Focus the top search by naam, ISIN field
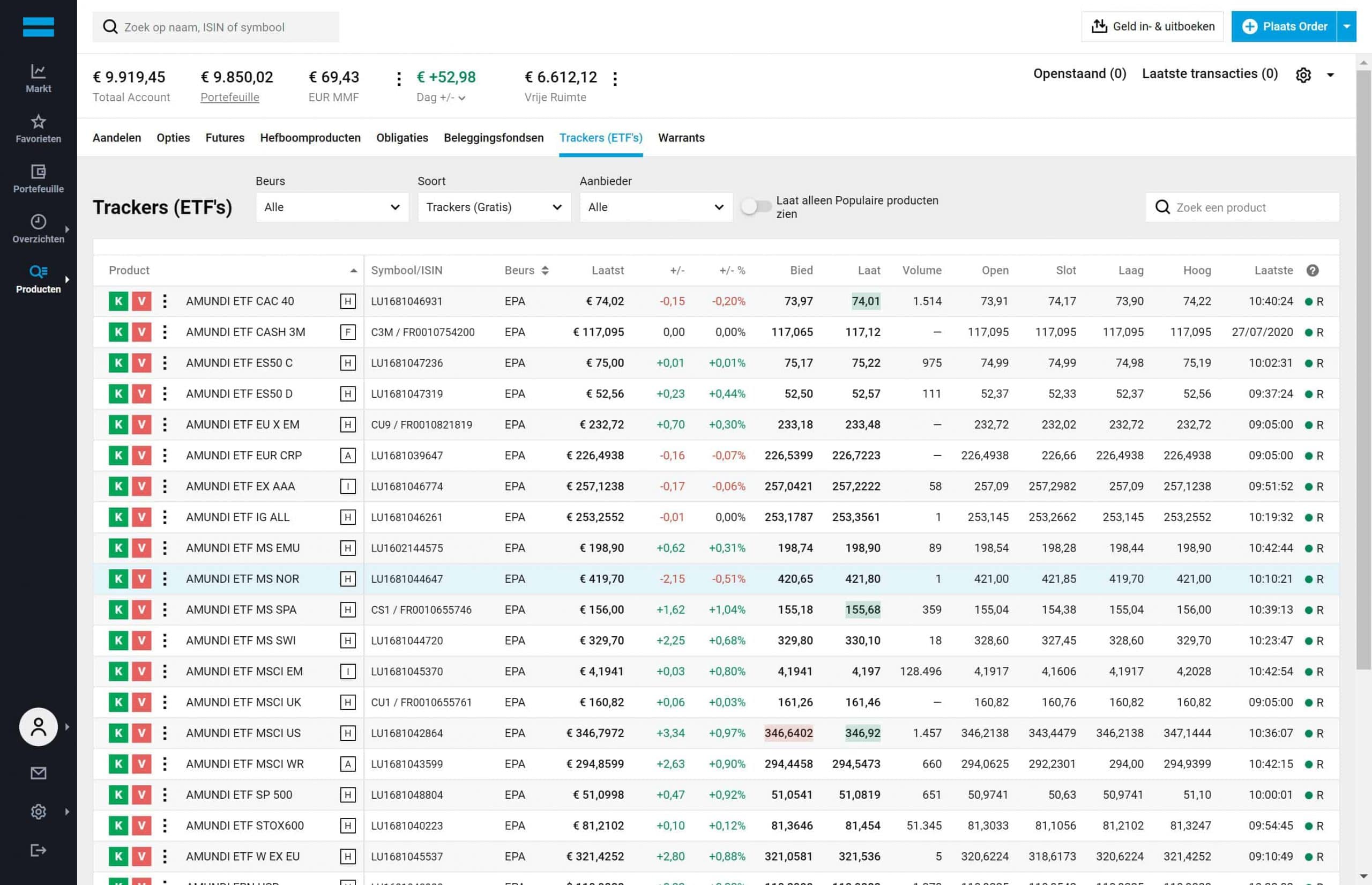 (x=216, y=27)
